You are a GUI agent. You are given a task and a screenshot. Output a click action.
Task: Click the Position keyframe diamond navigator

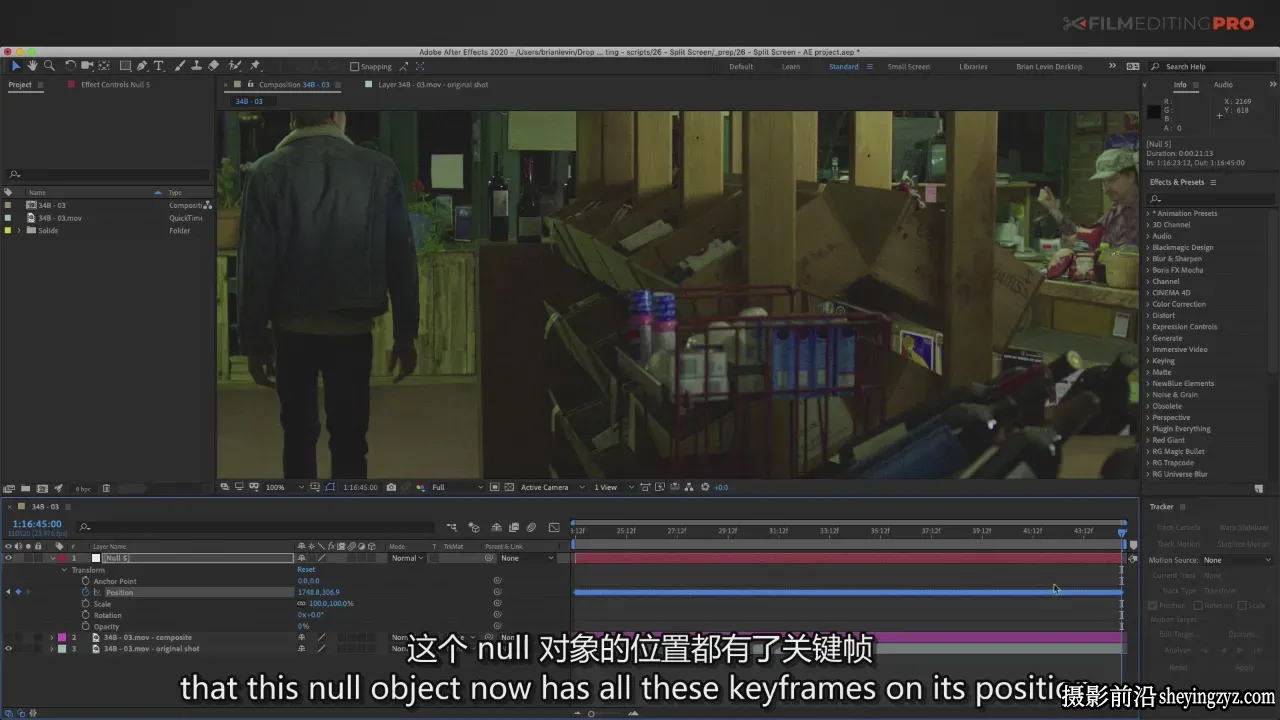(18, 592)
